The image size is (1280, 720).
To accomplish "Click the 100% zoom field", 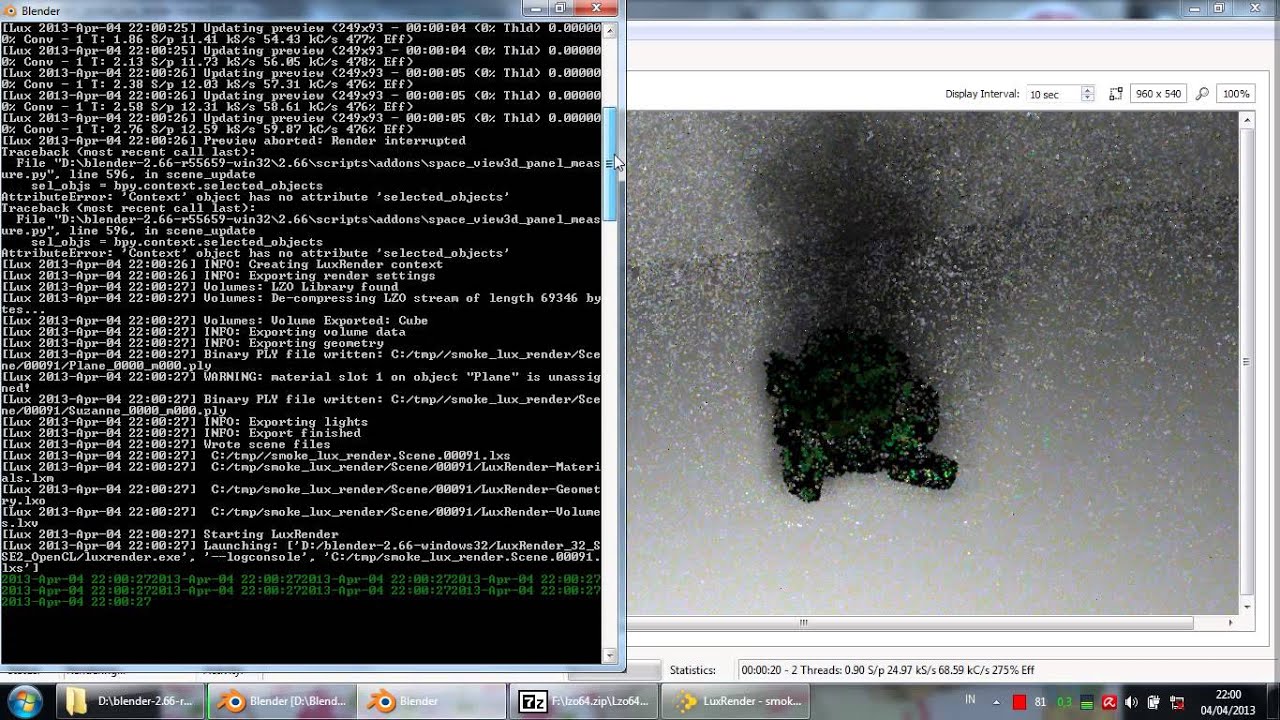I will 1236,94.
